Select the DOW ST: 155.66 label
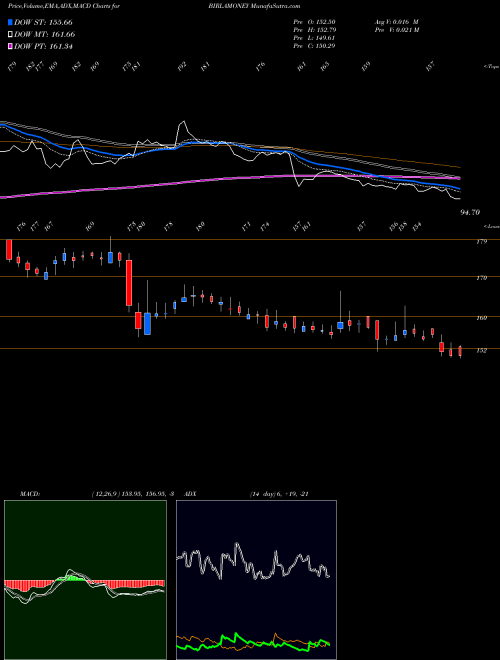This screenshot has width=500, height=660. pos(43,22)
